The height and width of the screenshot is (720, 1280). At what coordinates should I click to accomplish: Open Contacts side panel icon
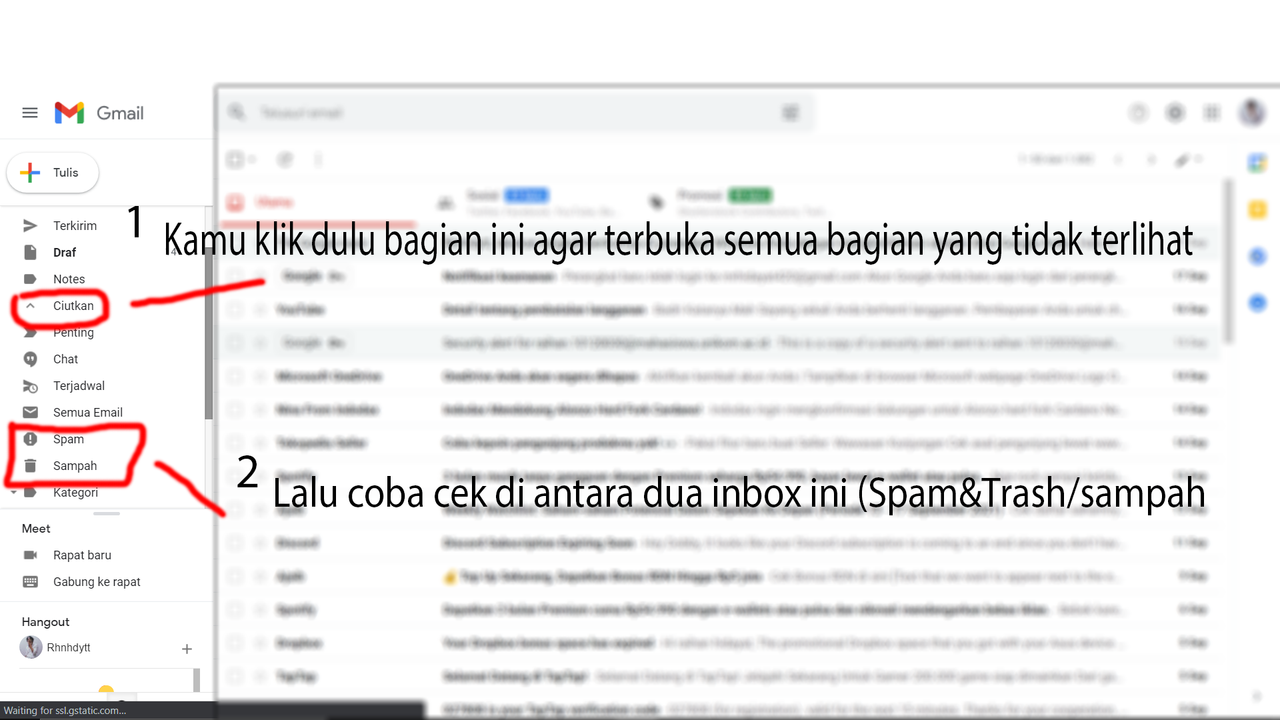[x=1257, y=302]
